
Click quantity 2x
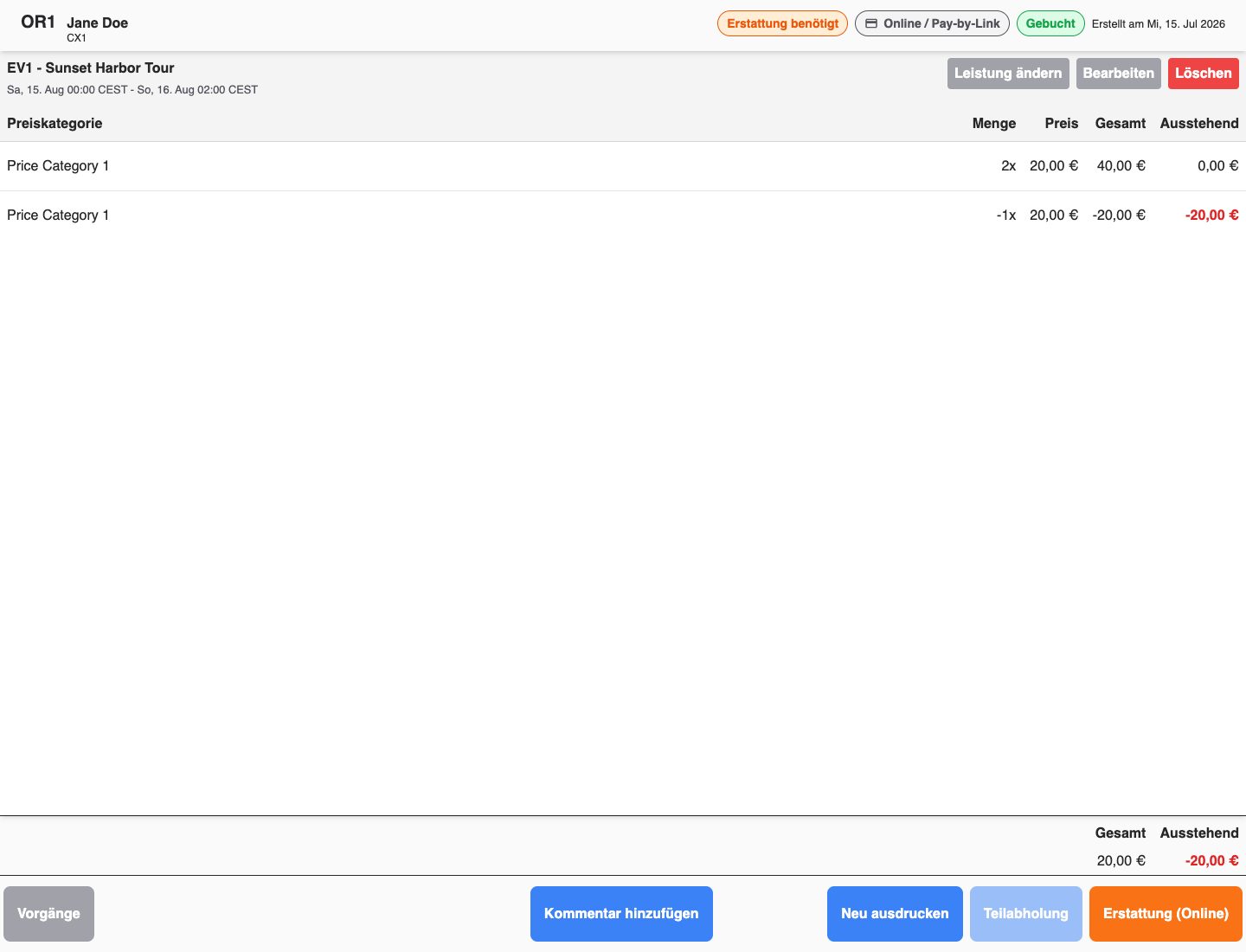tap(1008, 166)
